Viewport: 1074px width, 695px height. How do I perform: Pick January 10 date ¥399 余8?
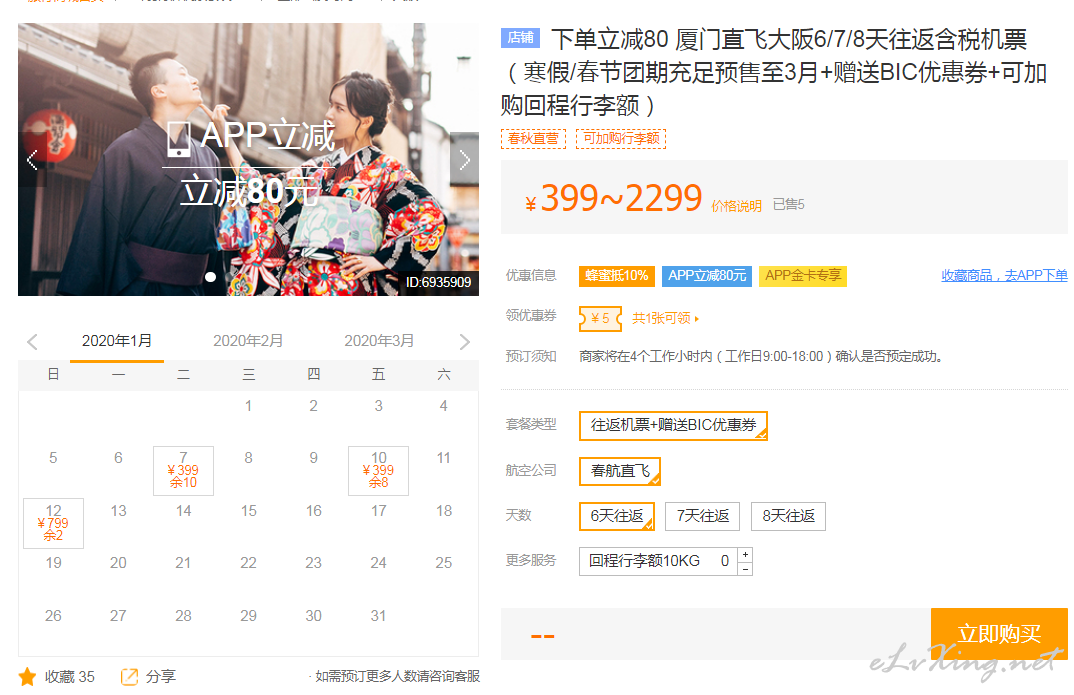coord(379,470)
